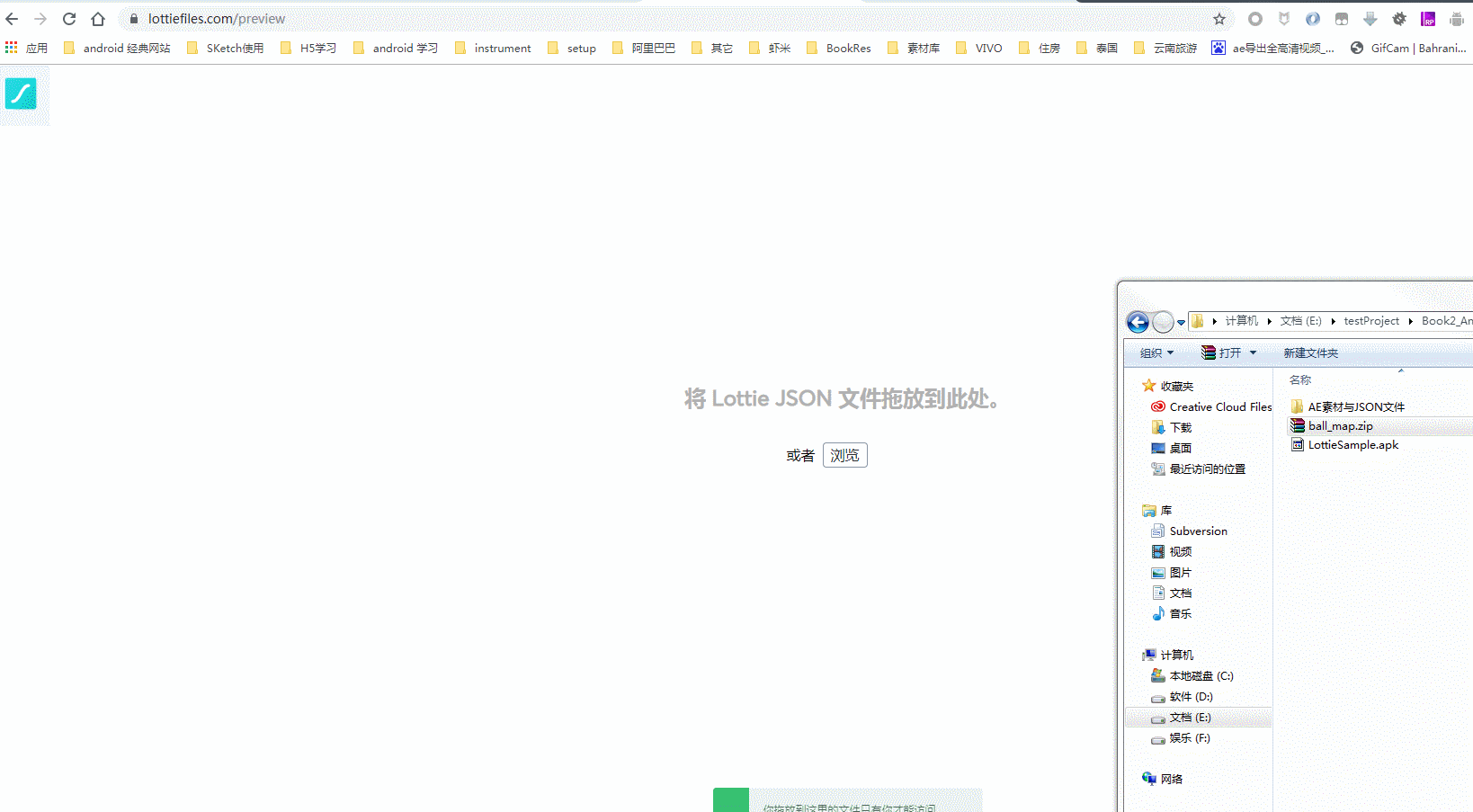
Task: Click the shield extension icon
Action: [1284, 19]
